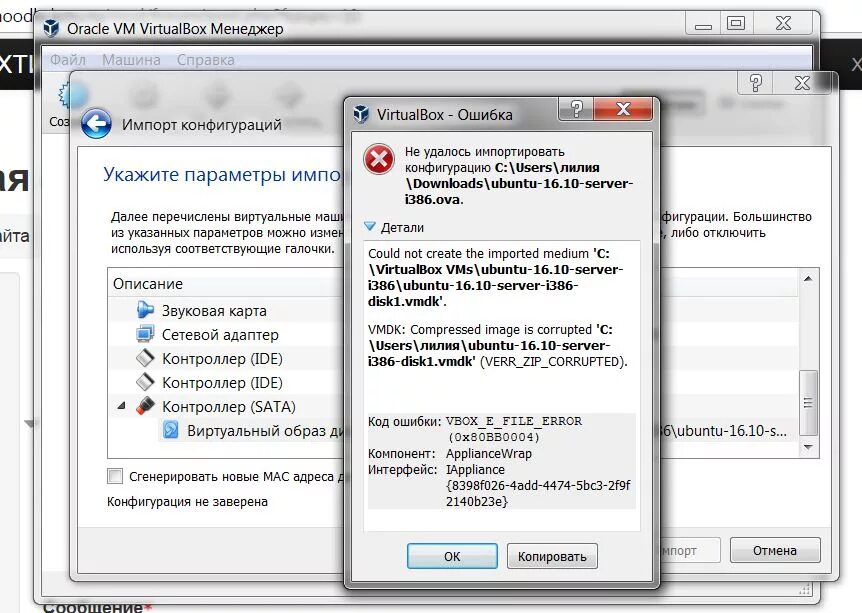Click the Конфигурация не заверена text
This screenshot has width=862, height=613.
click(x=187, y=501)
